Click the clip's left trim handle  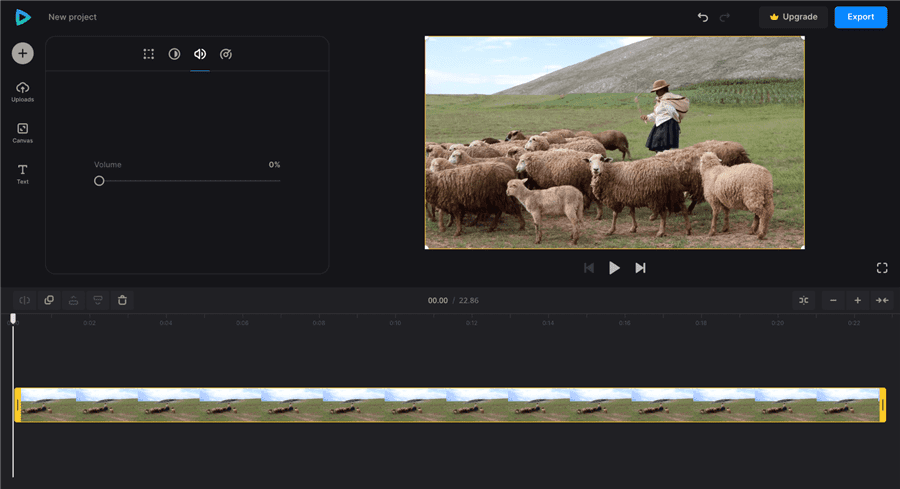(x=18, y=405)
